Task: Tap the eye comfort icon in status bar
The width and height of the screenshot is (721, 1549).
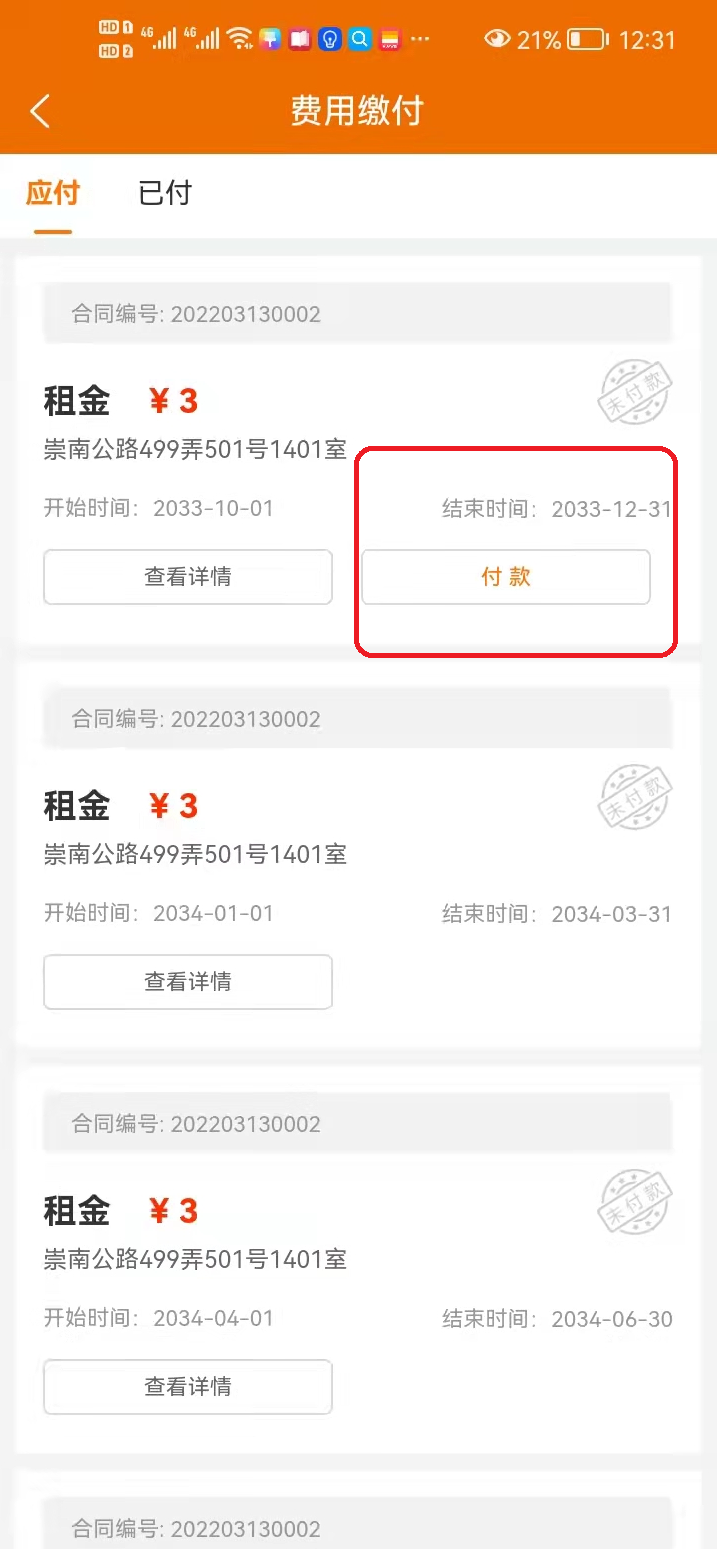Action: coord(496,40)
